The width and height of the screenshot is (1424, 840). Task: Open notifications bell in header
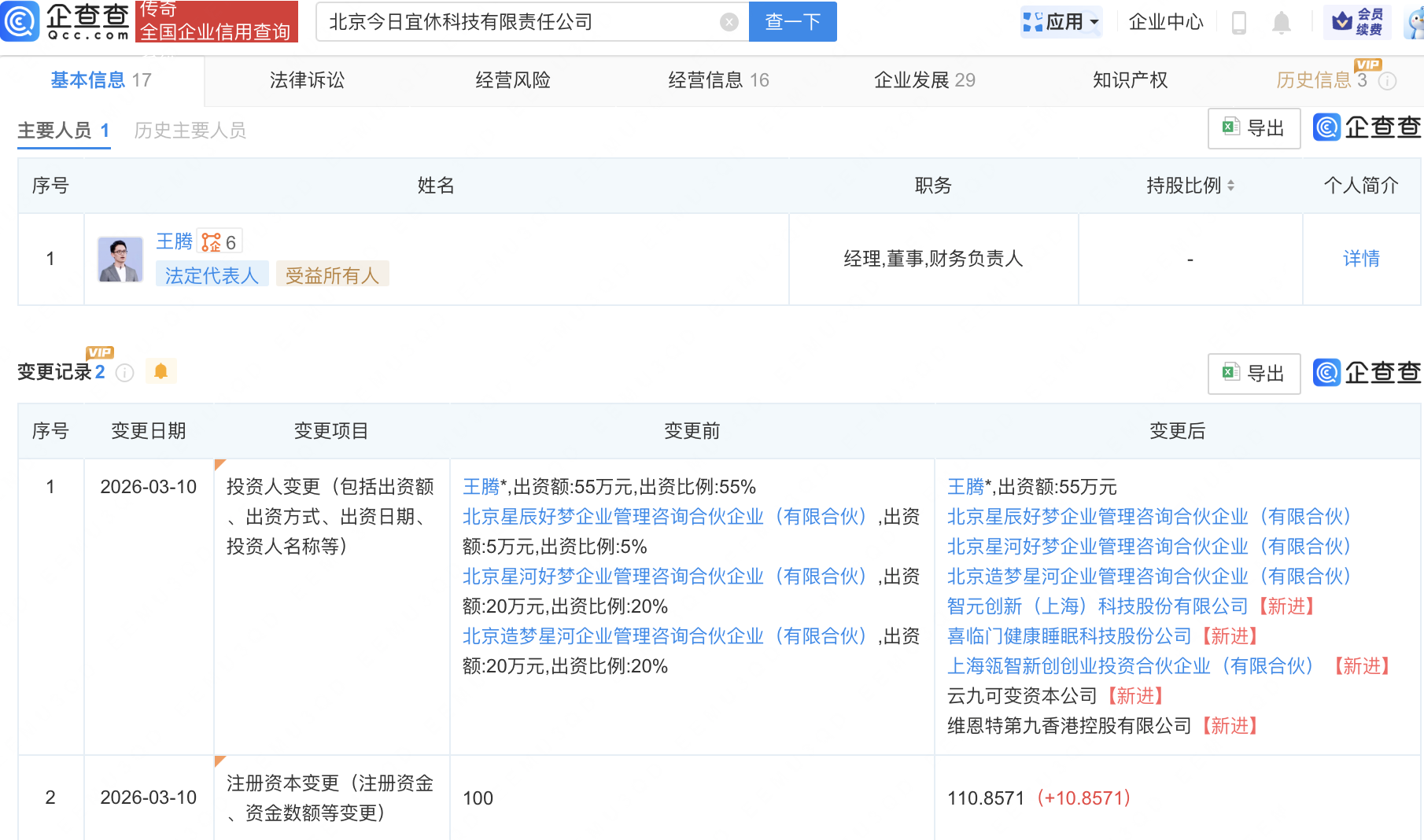pyautogui.click(x=1281, y=23)
